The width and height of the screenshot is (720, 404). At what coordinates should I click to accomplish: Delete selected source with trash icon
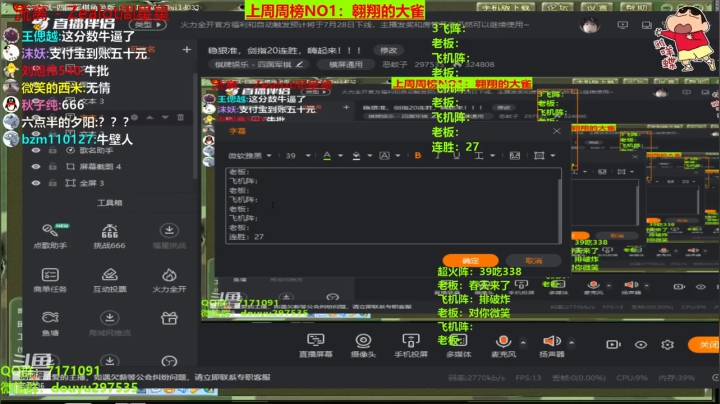180,118
